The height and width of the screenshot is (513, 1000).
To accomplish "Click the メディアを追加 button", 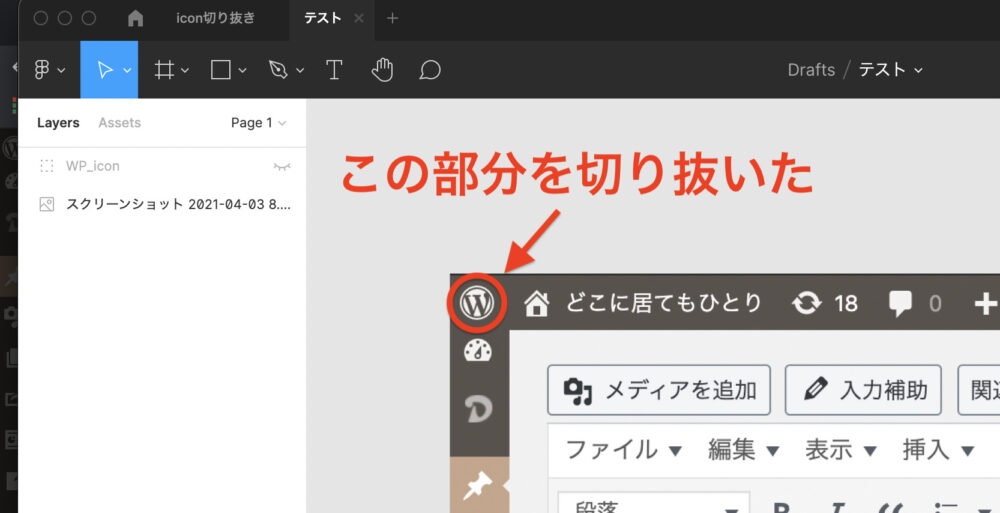I will [x=659, y=390].
